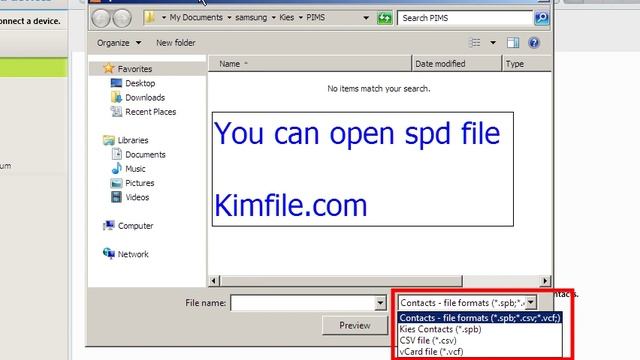Image resolution: width=640 pixels, height=360 pixels.
Task: Click the Search PIMS field
Action: point(465,18)
